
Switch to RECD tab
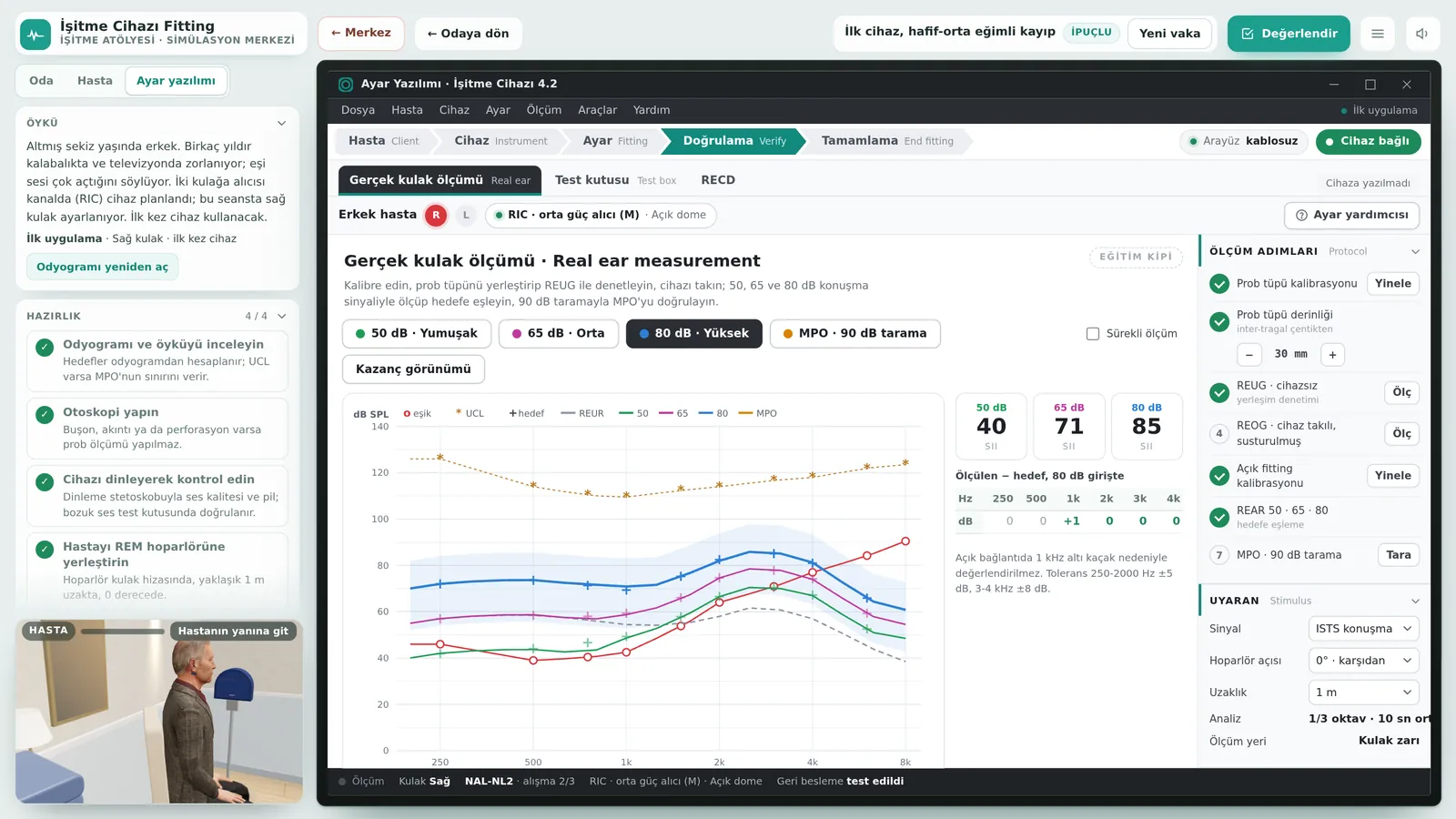[718, 180]
